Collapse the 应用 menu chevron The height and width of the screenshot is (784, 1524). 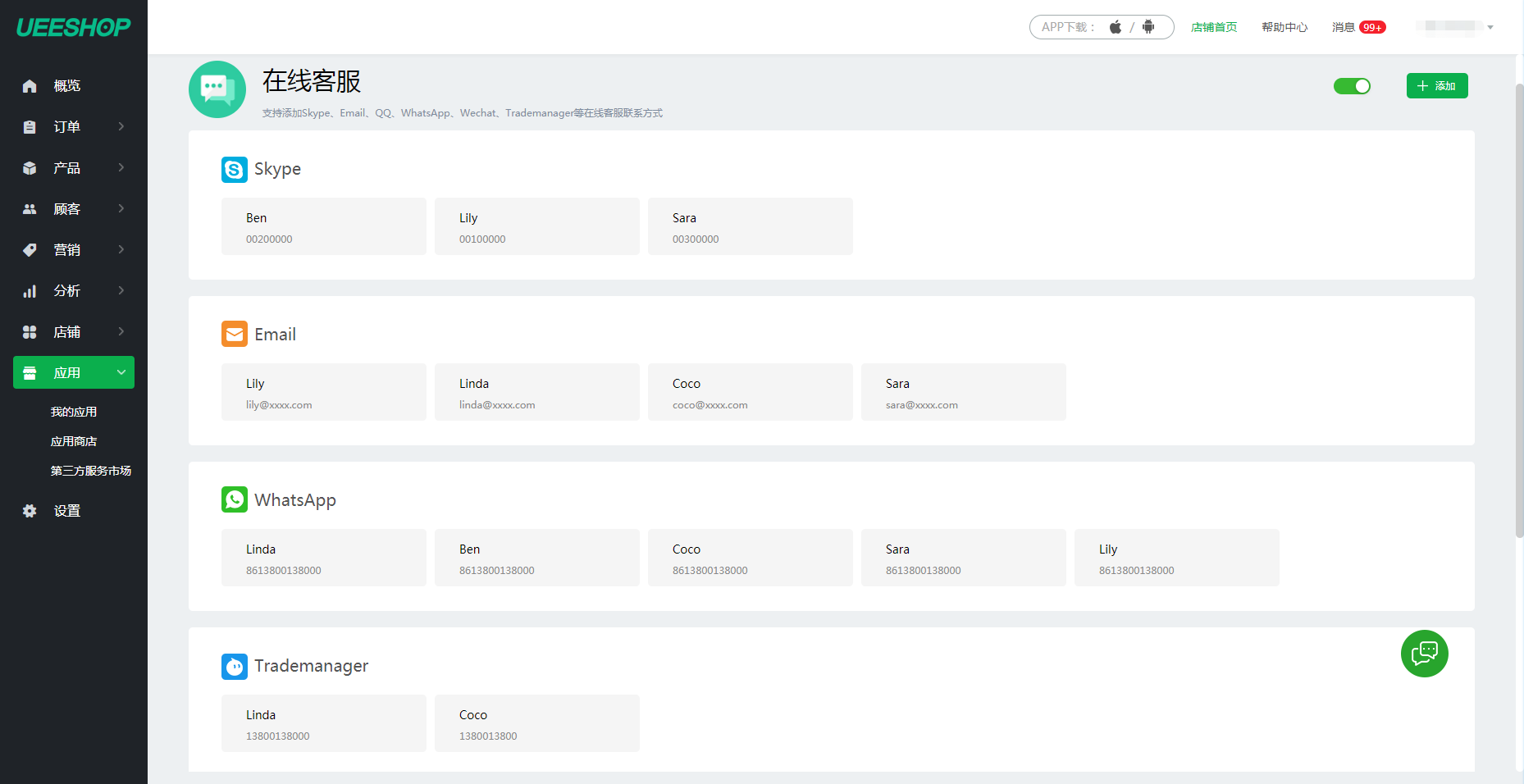121,372
